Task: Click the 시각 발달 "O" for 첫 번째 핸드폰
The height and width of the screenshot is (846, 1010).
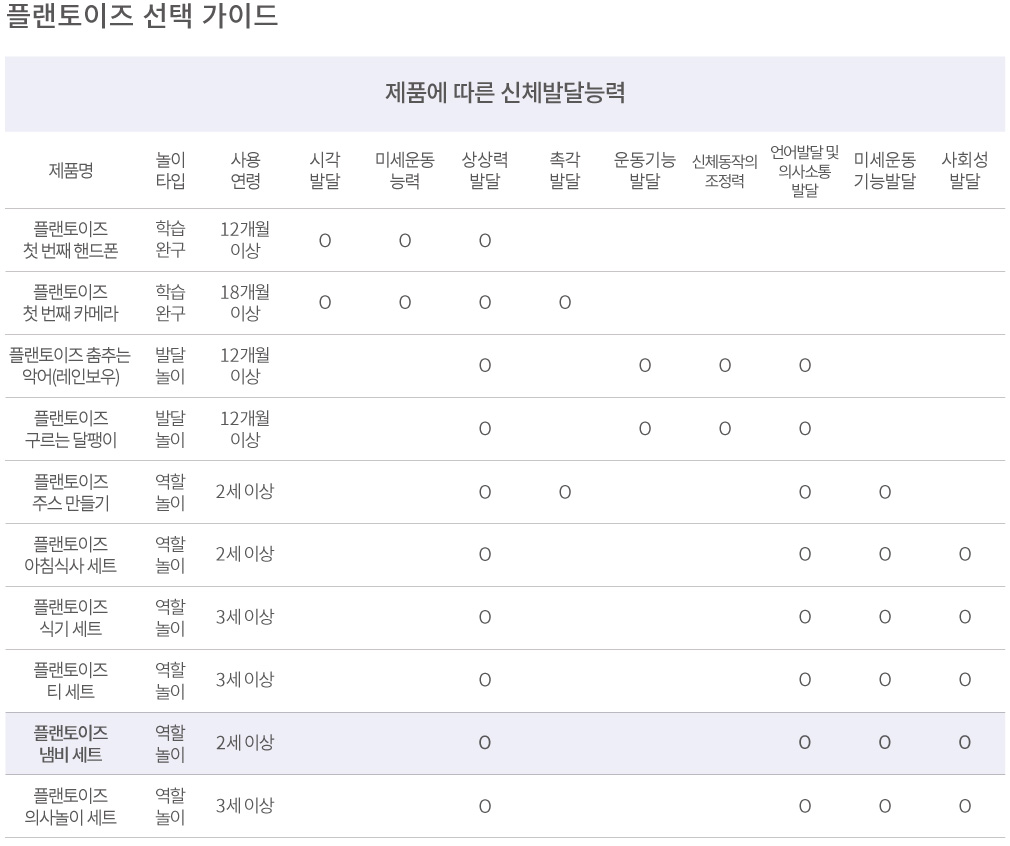Action: pos(325,241)
